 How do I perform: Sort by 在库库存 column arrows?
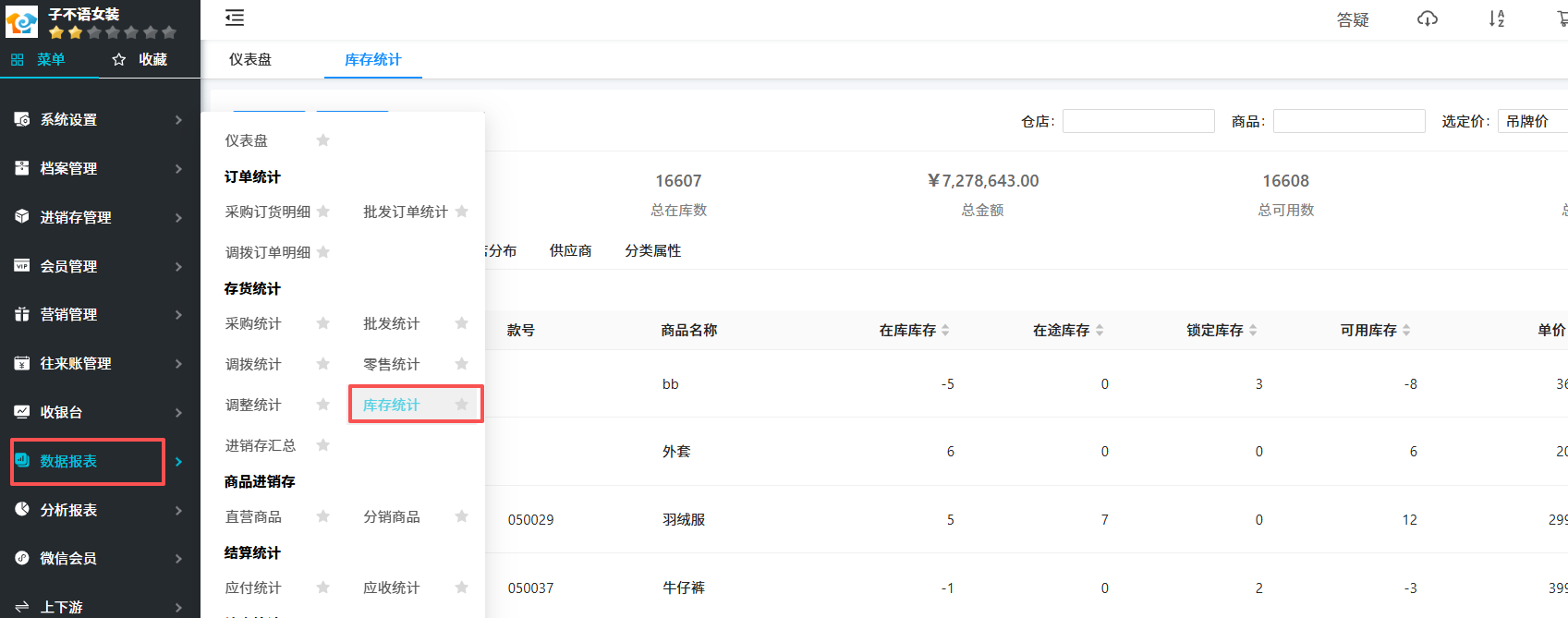(945, 330)
